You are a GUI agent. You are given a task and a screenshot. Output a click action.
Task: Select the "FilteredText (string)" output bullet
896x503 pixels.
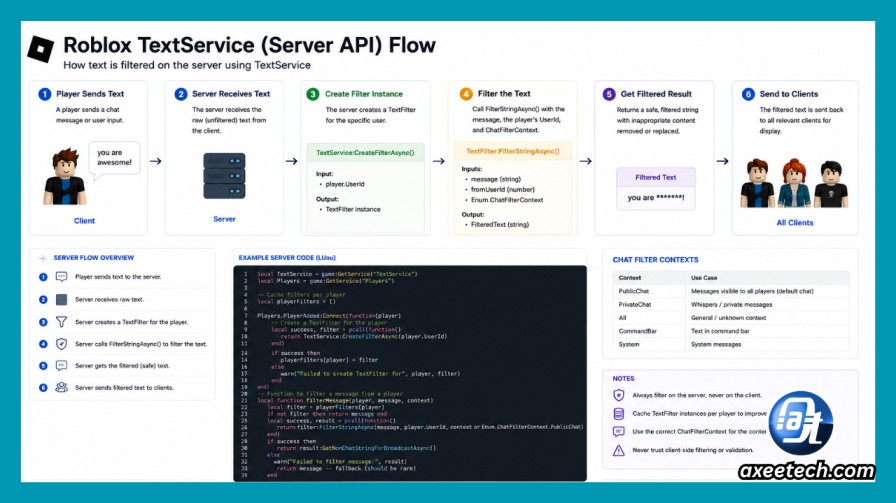click(500, 225)
